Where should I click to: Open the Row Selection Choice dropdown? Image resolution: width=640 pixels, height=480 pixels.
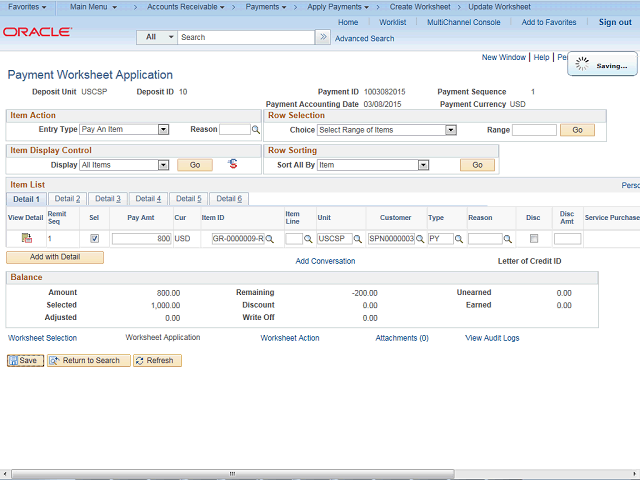(x=451, y=130)
